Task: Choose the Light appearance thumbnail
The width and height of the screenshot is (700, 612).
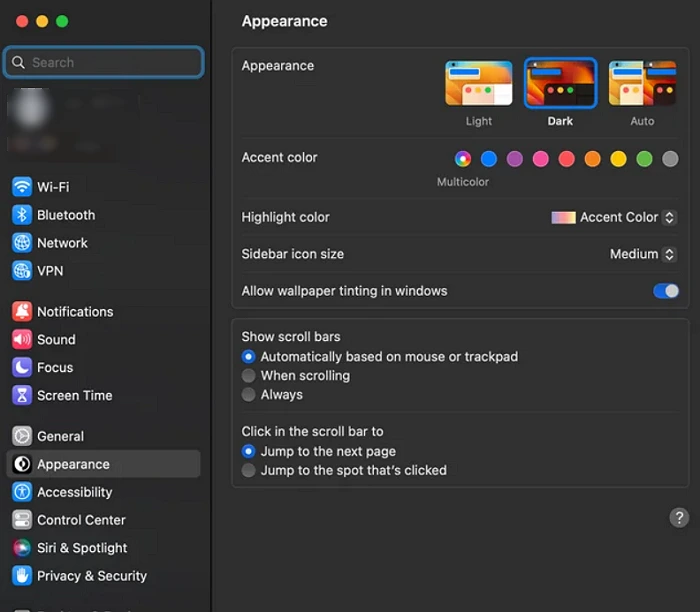Action: tap(479, 83)
